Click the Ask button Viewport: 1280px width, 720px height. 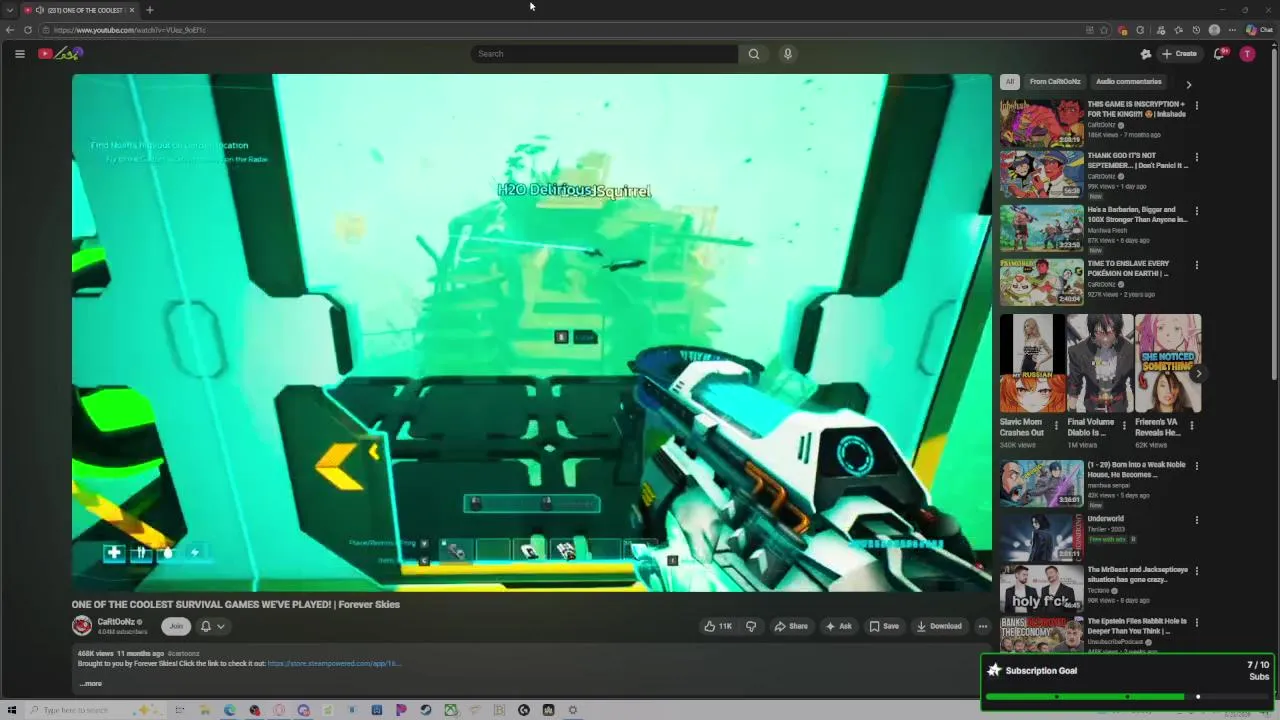(838, 626)
